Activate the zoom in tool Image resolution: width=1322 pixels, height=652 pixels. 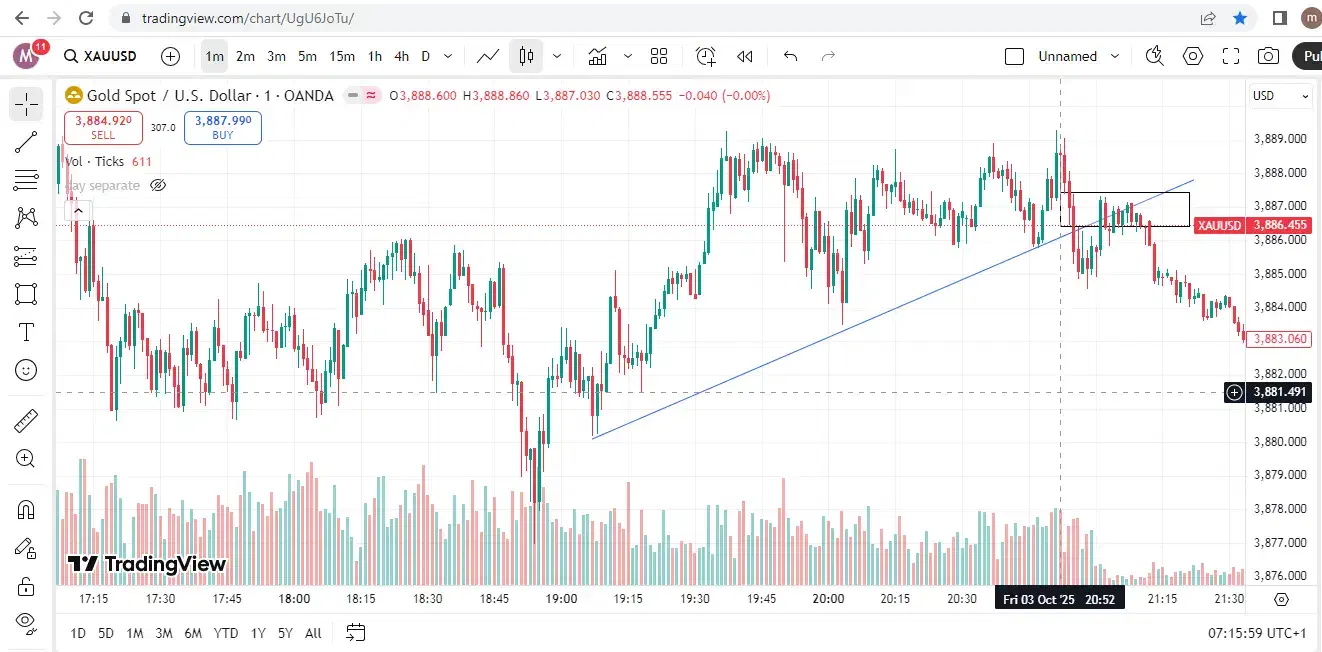[26, 459]
